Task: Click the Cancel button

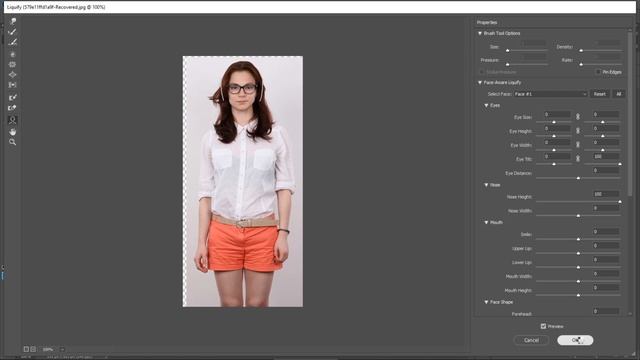Action: pos(531,340)
